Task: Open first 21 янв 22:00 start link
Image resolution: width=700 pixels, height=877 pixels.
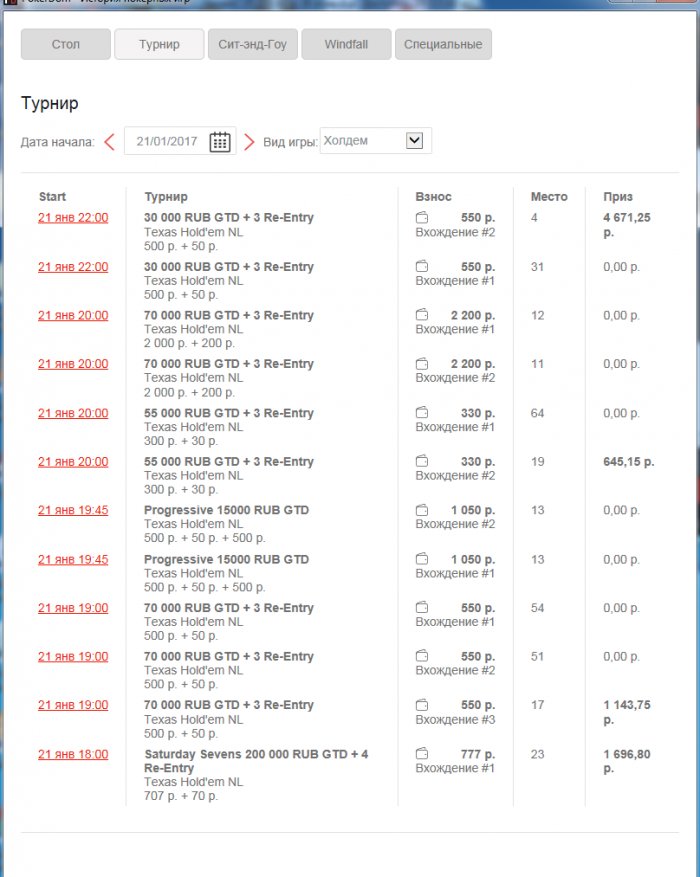Action: [73, 218]
